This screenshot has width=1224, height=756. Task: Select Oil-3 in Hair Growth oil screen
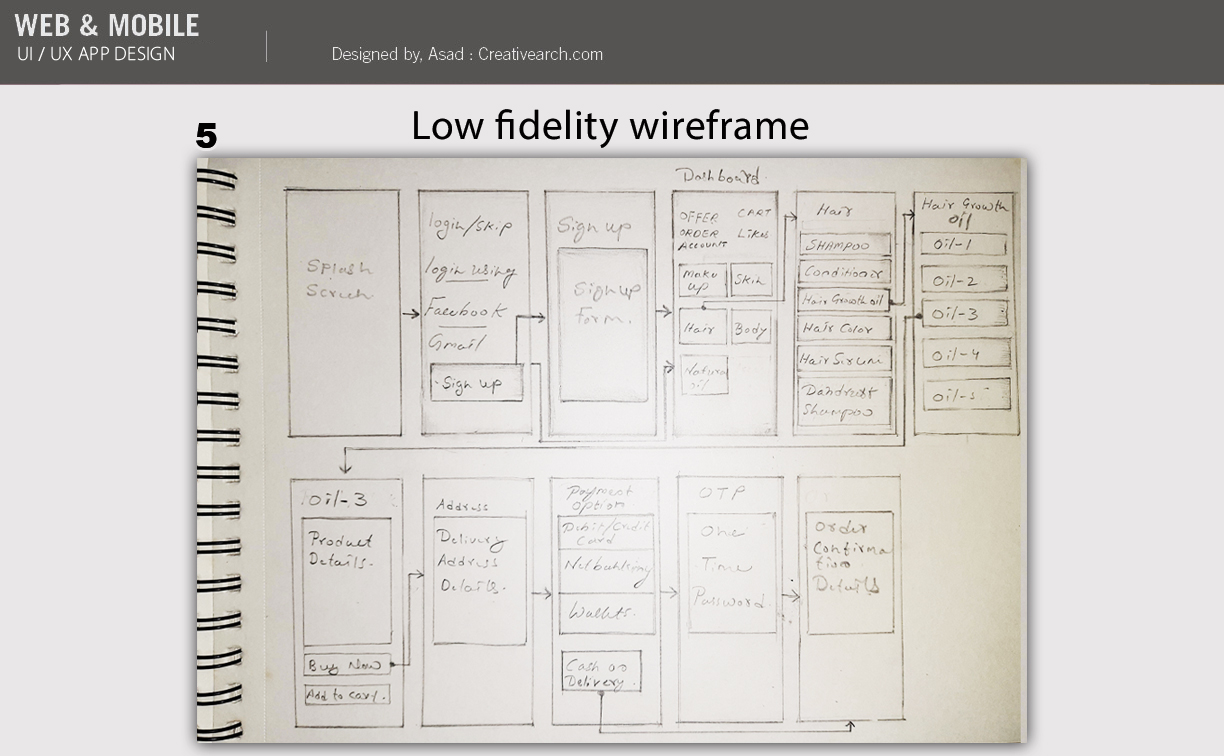click(964, 314)
